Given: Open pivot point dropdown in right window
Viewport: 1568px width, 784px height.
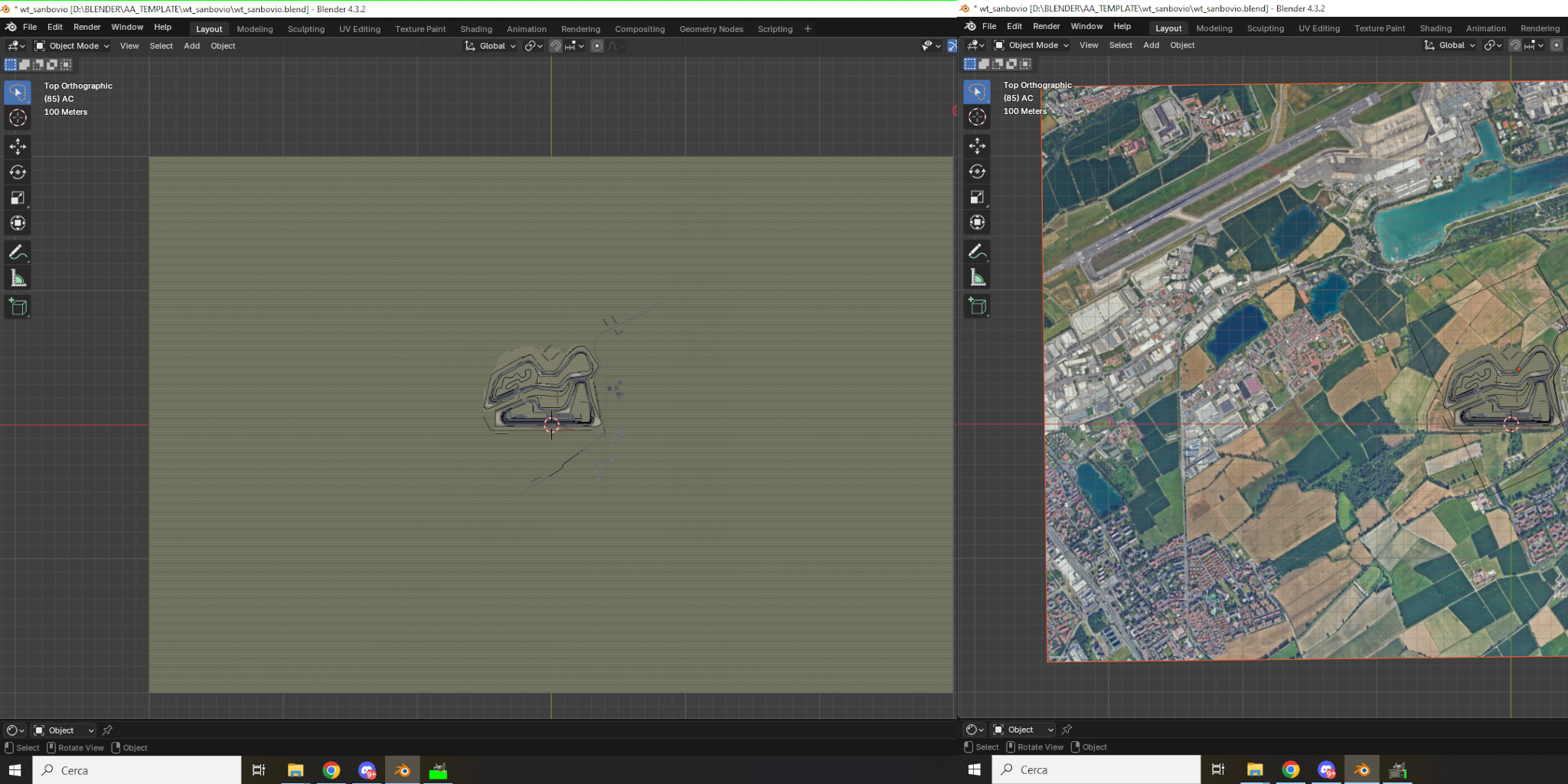Looking at the screenshot, I should 1493,45.
